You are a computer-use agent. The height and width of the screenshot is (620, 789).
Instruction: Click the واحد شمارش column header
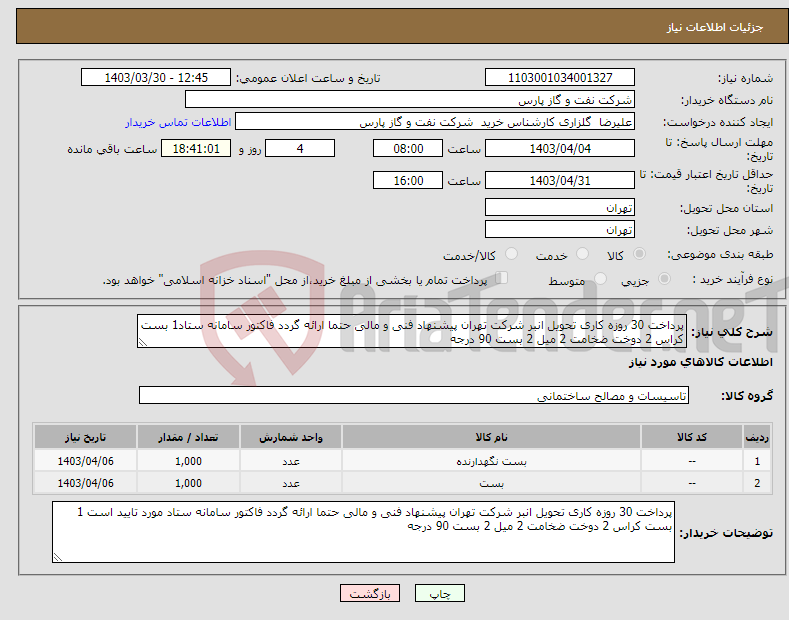pos(291,437)
